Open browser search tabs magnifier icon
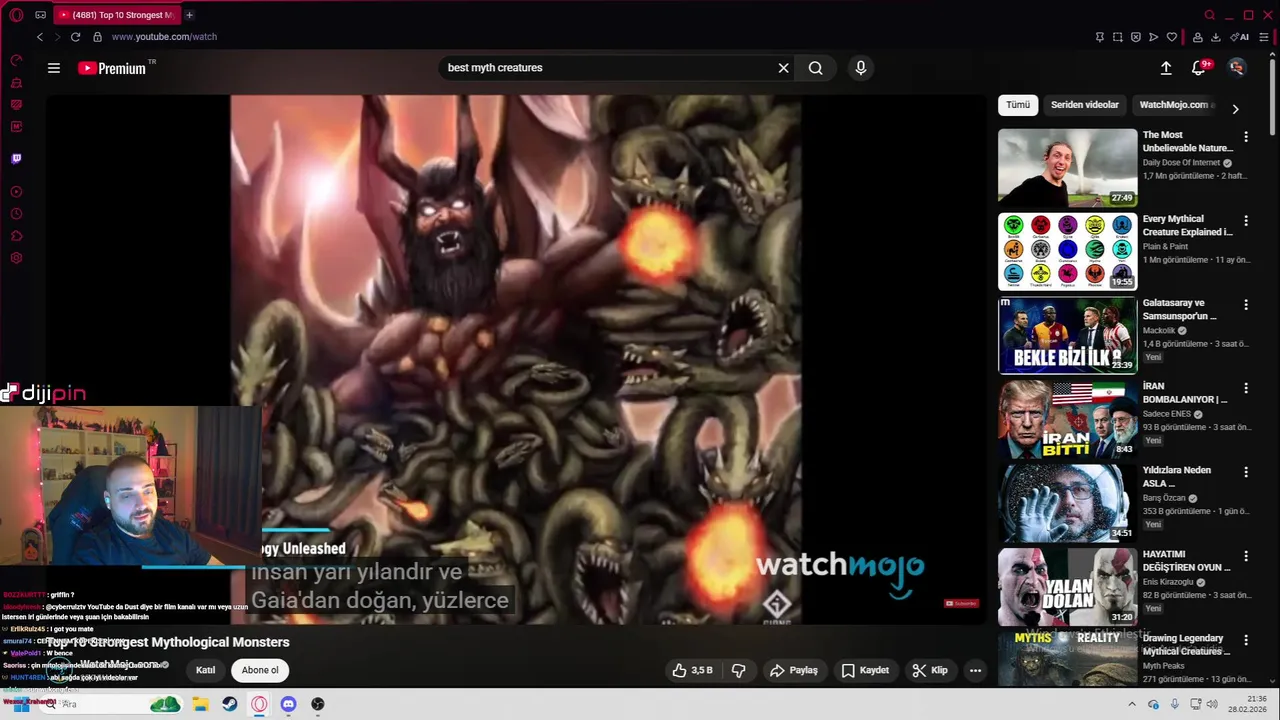The width and height of the screenshot is (1280, 720). [1210, 15]
